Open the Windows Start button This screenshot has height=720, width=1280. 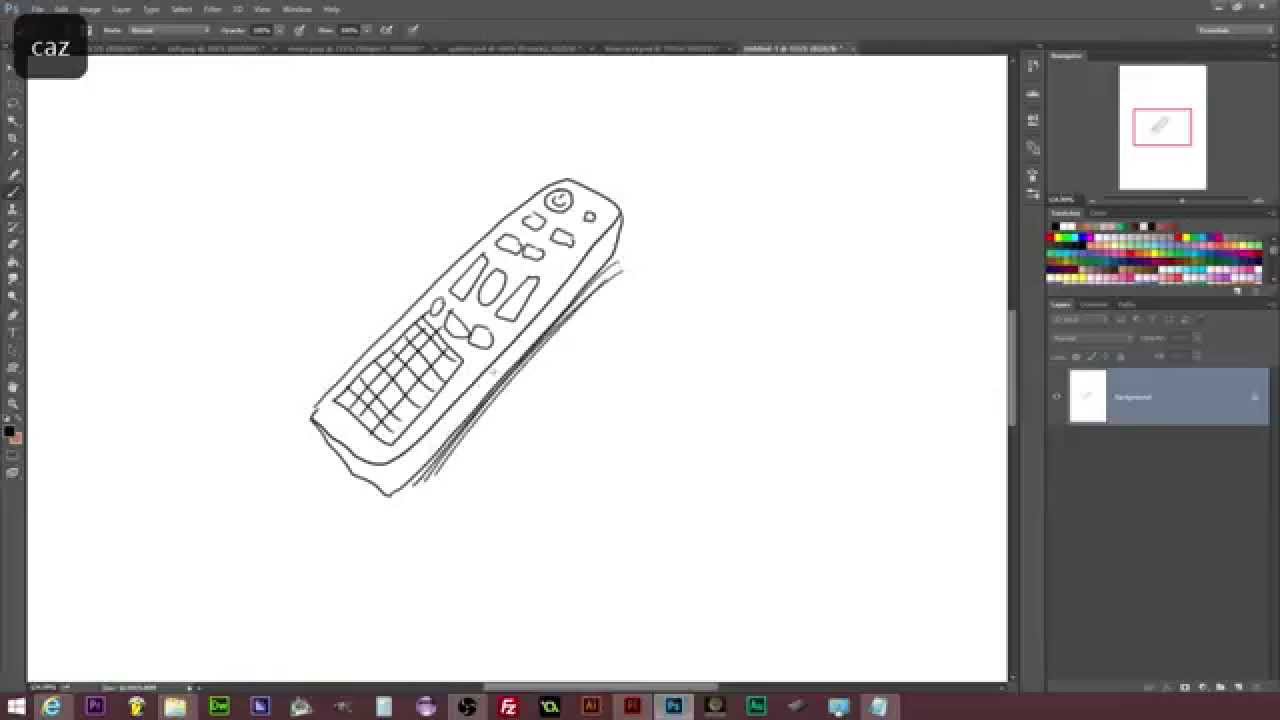(16, 706)
